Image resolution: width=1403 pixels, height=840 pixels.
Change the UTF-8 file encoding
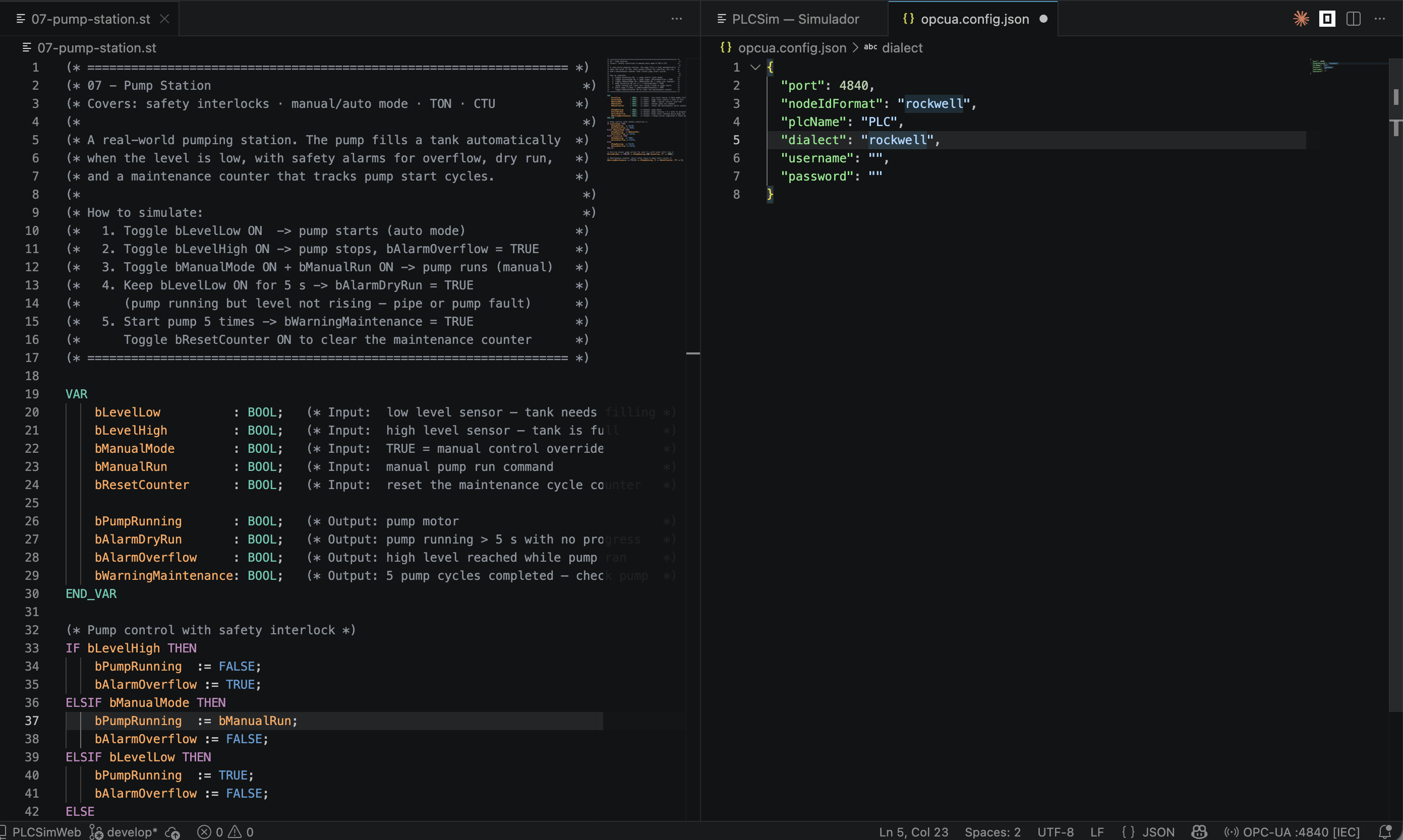1056,831
